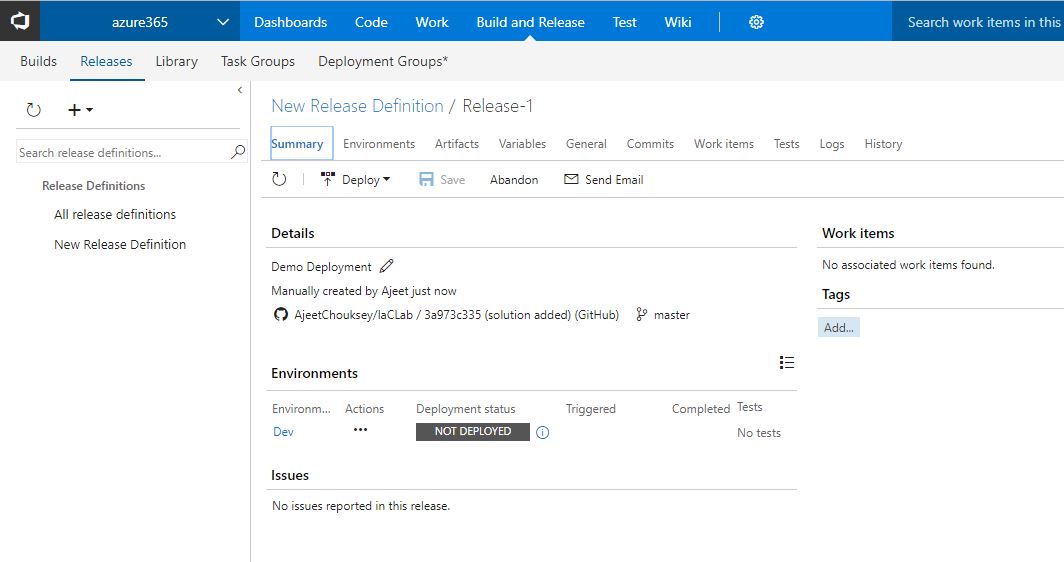Expand the azure365 project dropdown

click(223, 22)
